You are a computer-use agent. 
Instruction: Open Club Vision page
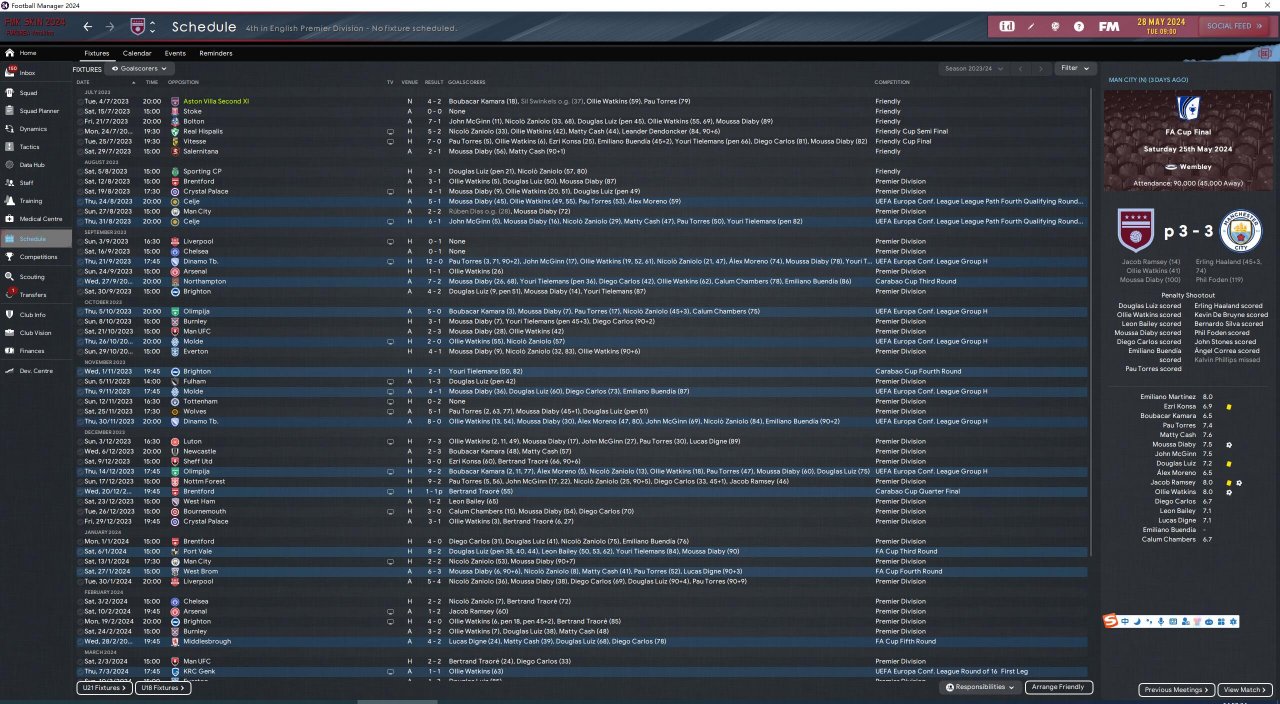click(36, 333)
